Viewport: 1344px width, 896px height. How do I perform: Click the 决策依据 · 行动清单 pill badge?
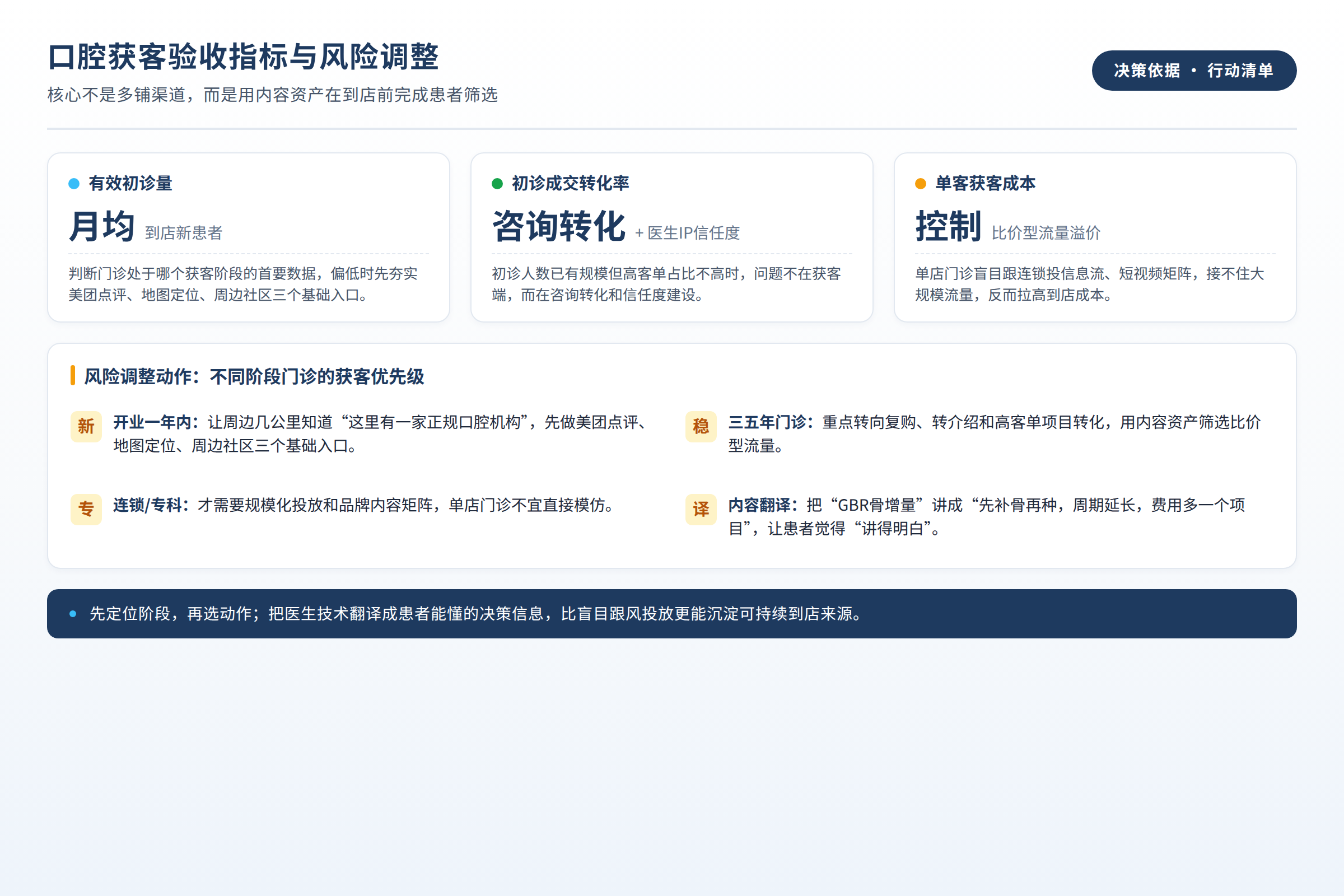pyautogui.click(x=1194, y=71)
